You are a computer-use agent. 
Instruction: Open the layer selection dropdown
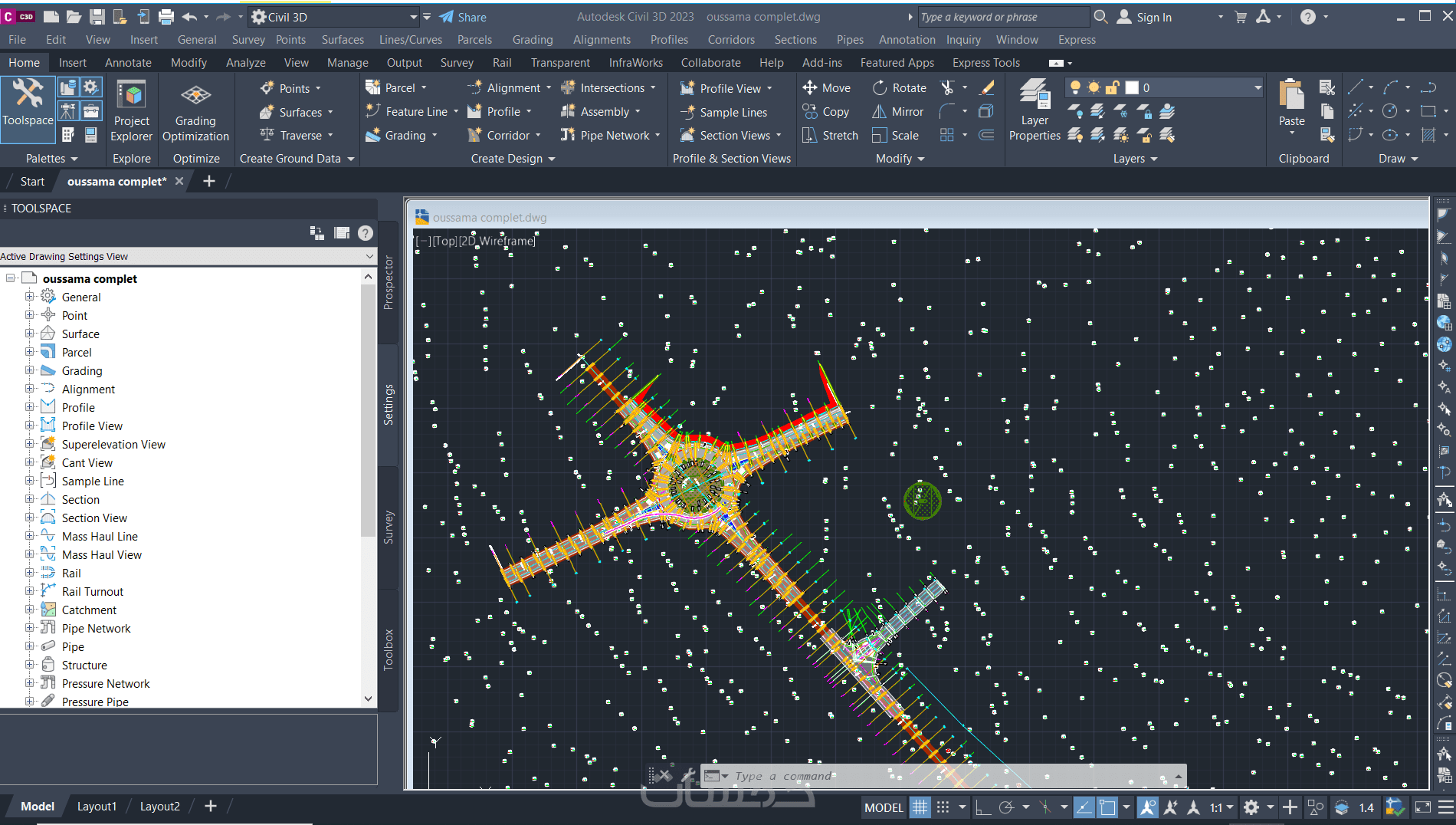coord(1258,87)
